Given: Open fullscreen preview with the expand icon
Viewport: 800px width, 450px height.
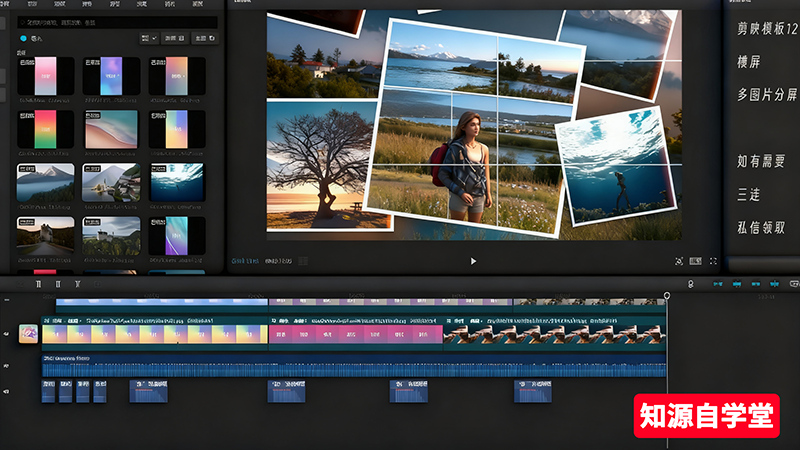Looking at the screenshot, I should pos(713,261).
